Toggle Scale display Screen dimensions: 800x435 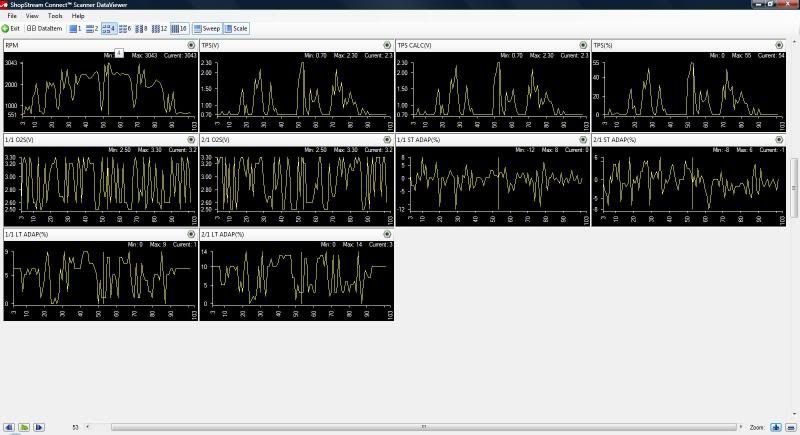point(236,28)
